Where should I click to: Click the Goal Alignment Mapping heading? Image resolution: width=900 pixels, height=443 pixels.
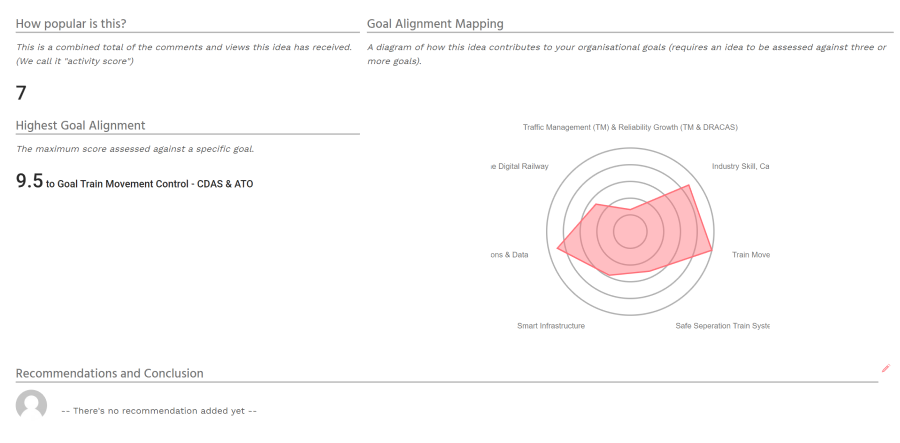[435, 23]
